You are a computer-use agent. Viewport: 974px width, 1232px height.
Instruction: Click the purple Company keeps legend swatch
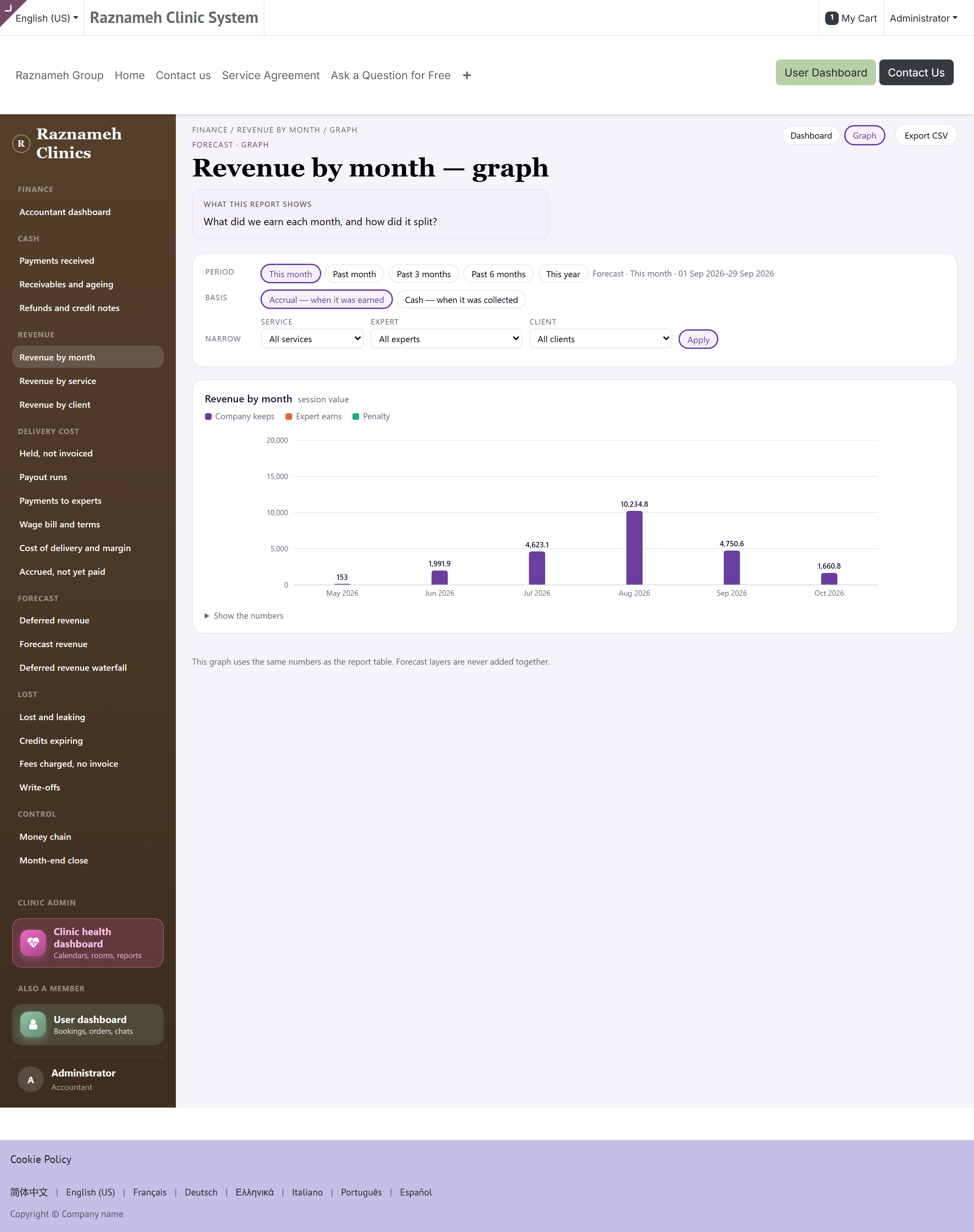pos(208,417)
